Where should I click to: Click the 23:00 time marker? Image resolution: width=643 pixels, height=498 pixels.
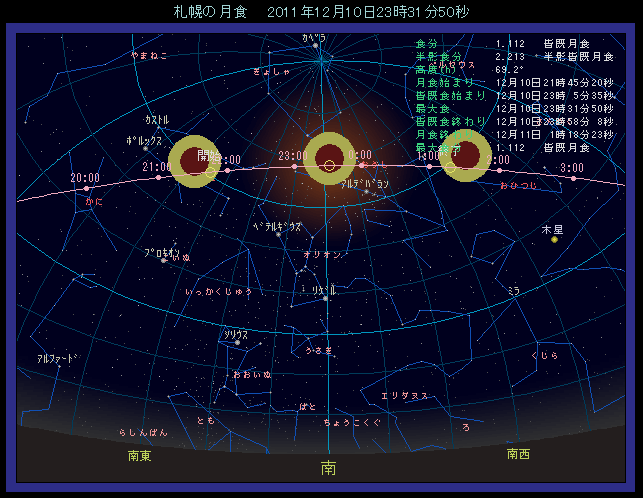coord(291,156)
